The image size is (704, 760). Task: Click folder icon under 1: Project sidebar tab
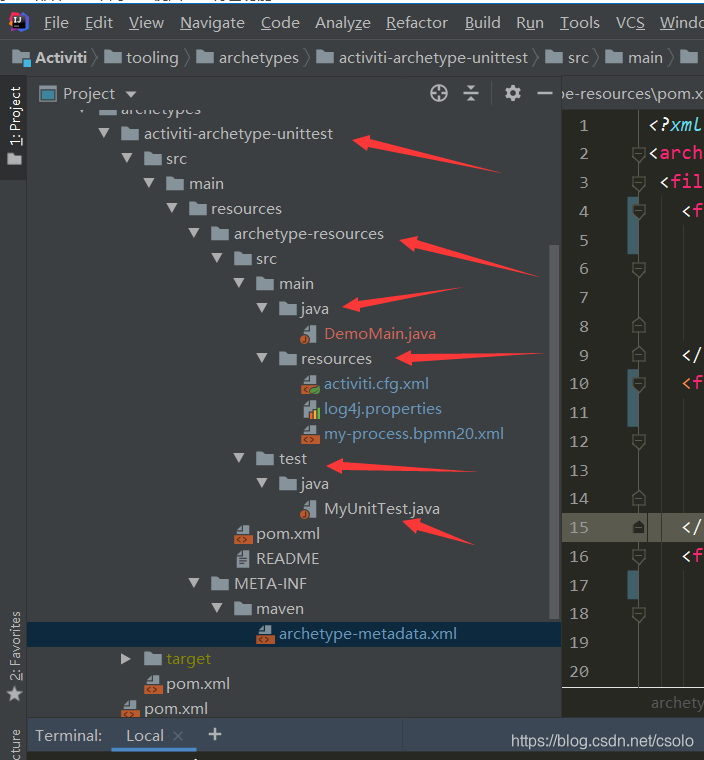(15, 159)
